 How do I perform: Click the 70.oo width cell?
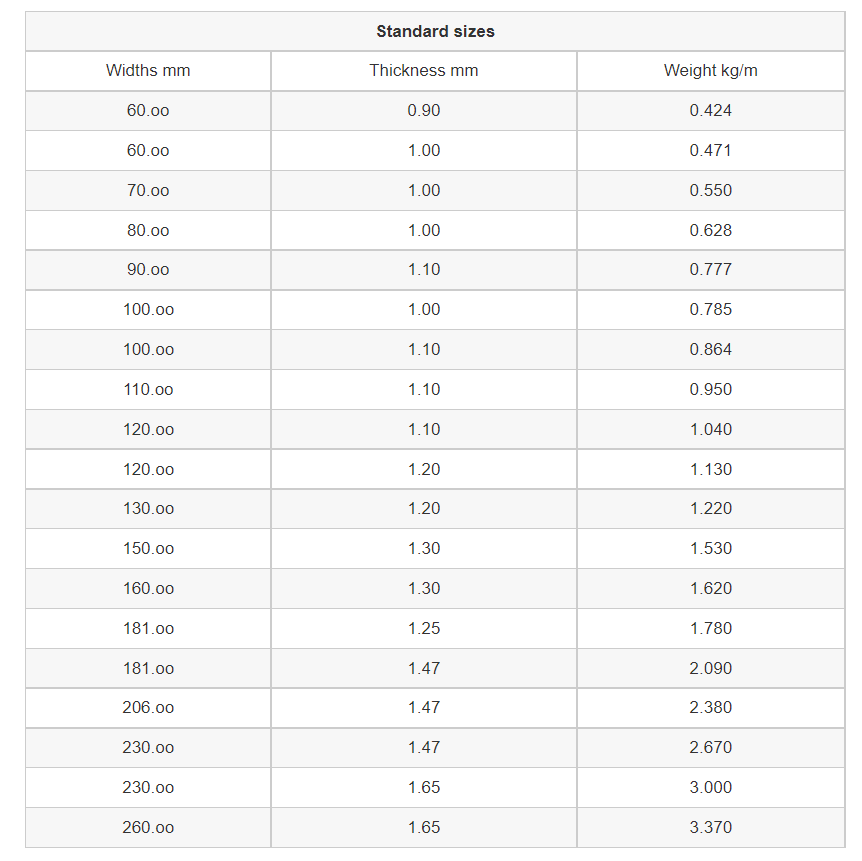148,190
